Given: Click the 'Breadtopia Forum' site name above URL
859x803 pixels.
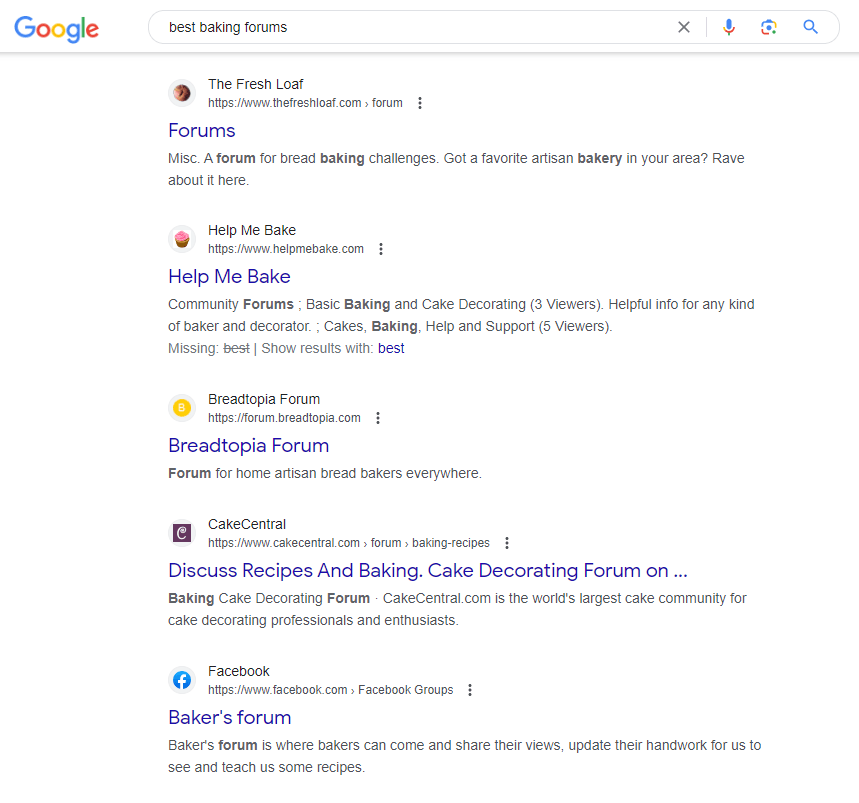Looking at the screenshot, I should (264, 399).
